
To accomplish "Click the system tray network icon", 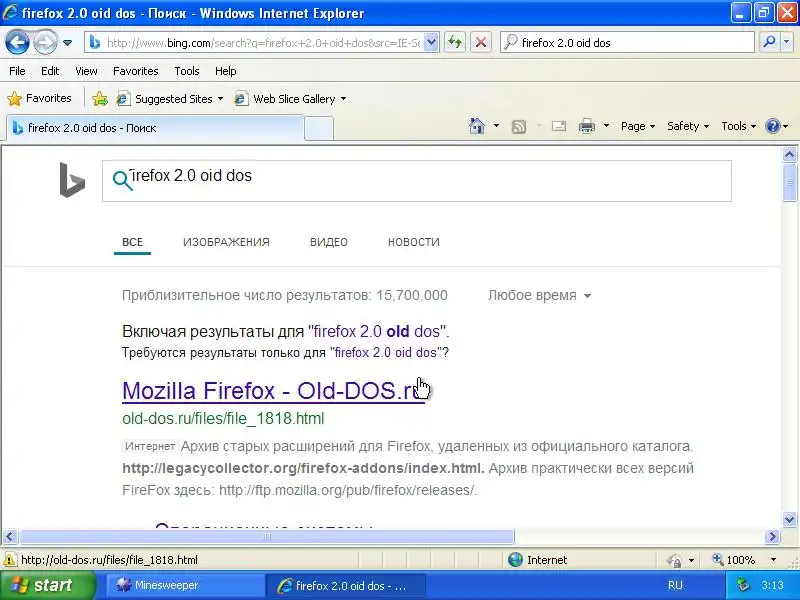I will 743,585.
